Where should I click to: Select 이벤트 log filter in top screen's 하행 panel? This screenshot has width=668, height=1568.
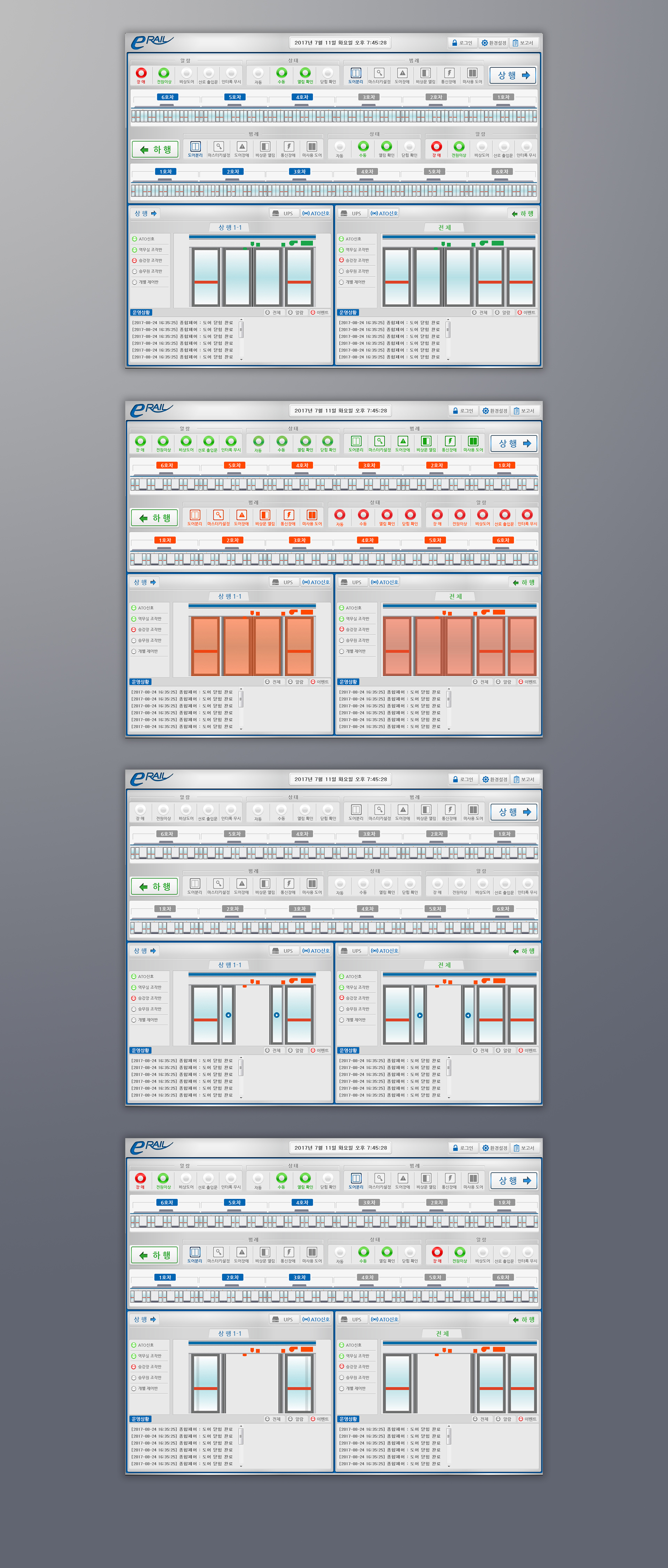tap(527, 313)
